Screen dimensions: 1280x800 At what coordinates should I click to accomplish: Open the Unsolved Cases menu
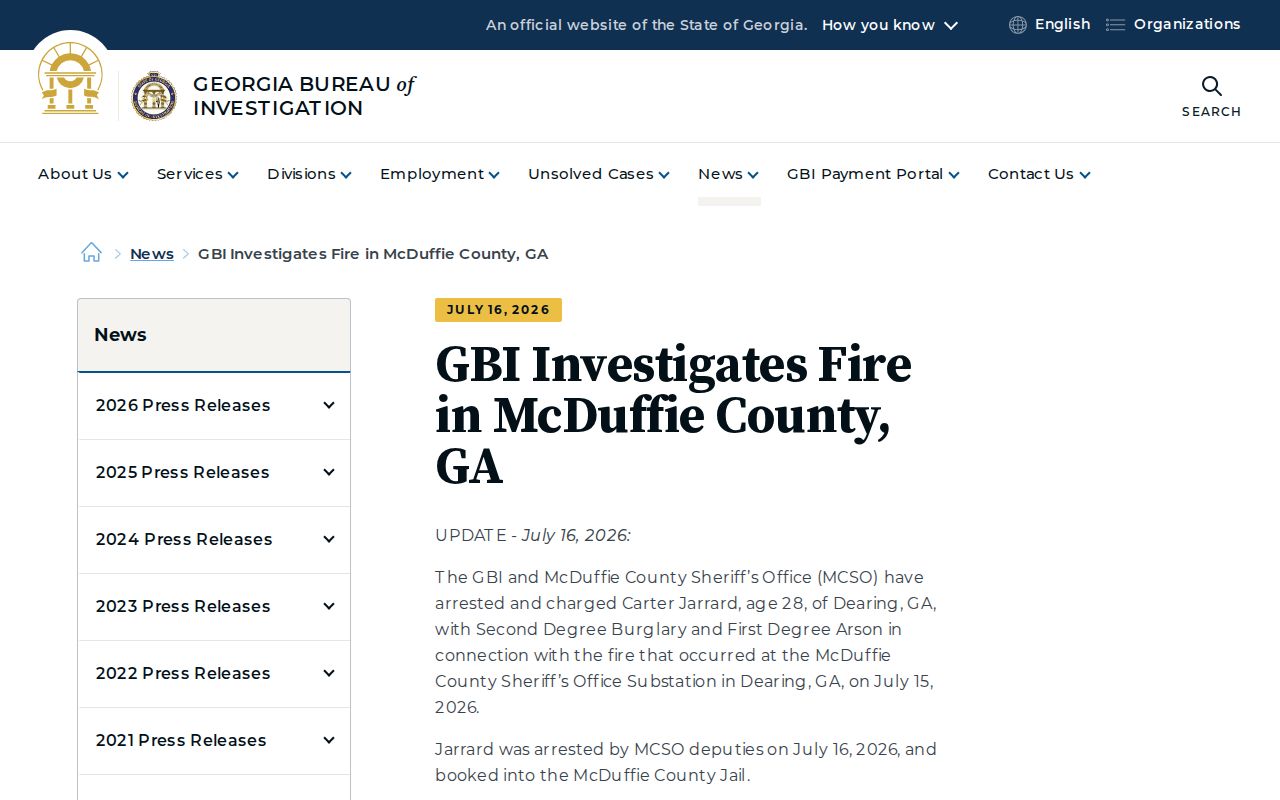click(x=599, y=174)
